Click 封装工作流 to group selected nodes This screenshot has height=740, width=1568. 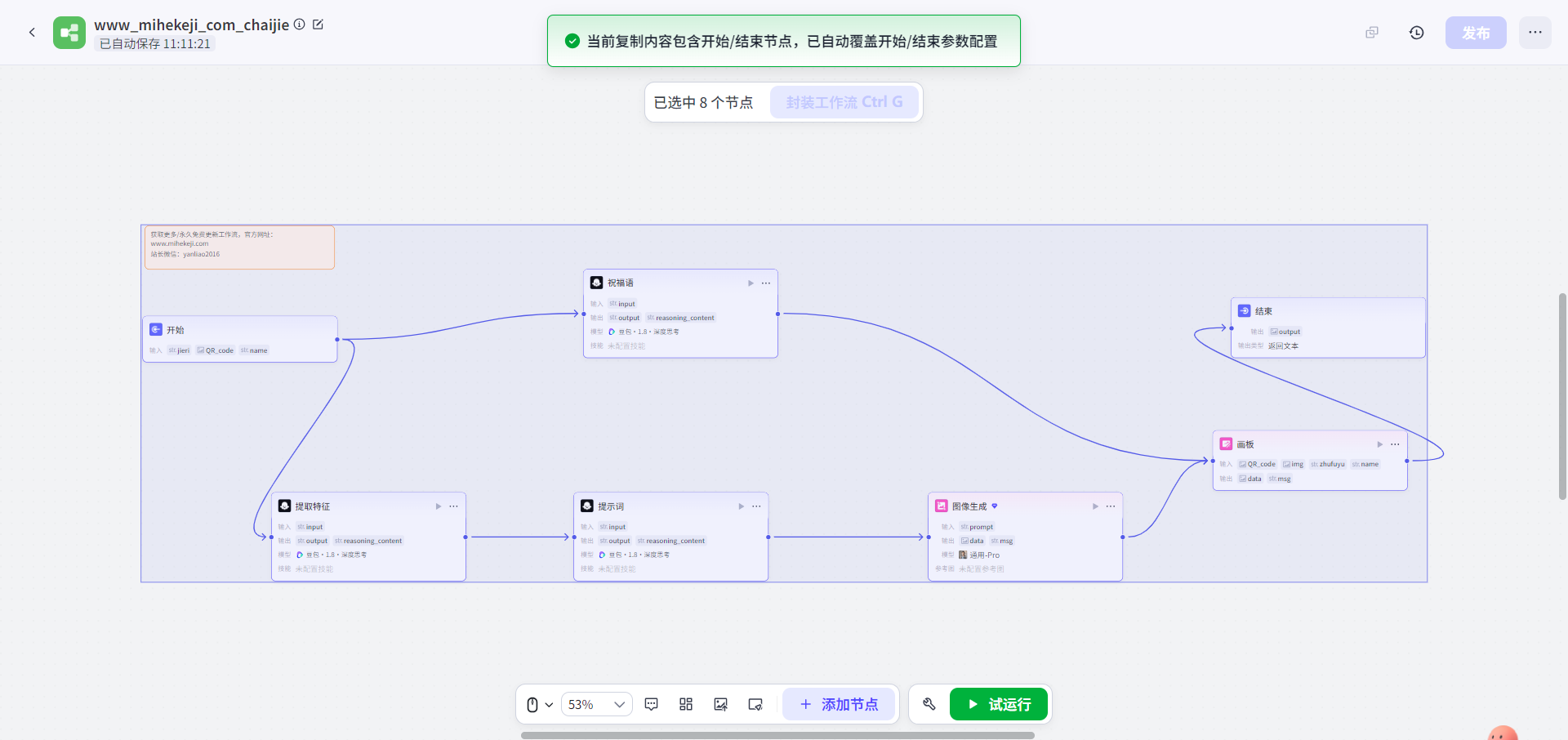pos(844,101)
